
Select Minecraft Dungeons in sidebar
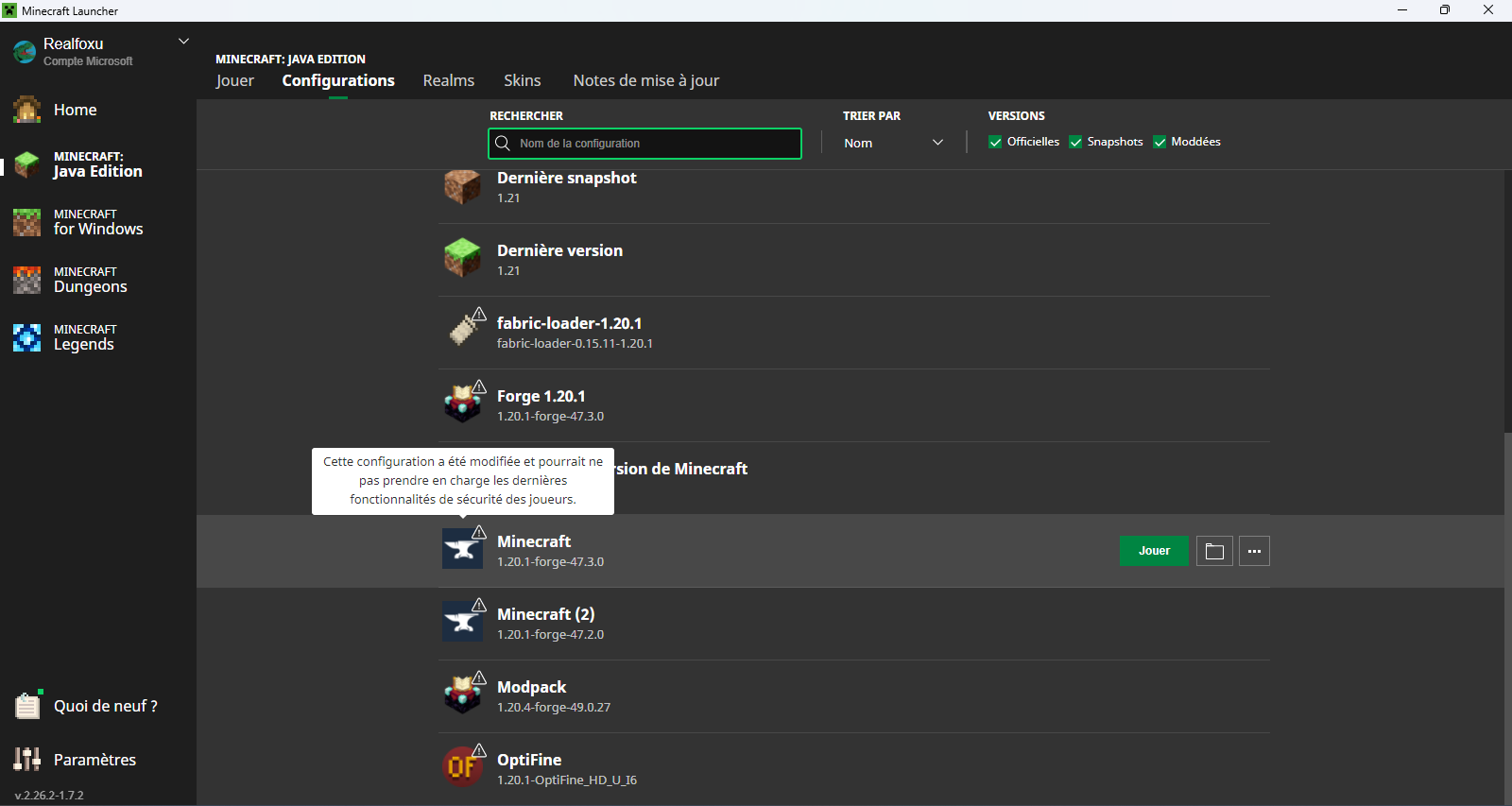pos(90,280)
